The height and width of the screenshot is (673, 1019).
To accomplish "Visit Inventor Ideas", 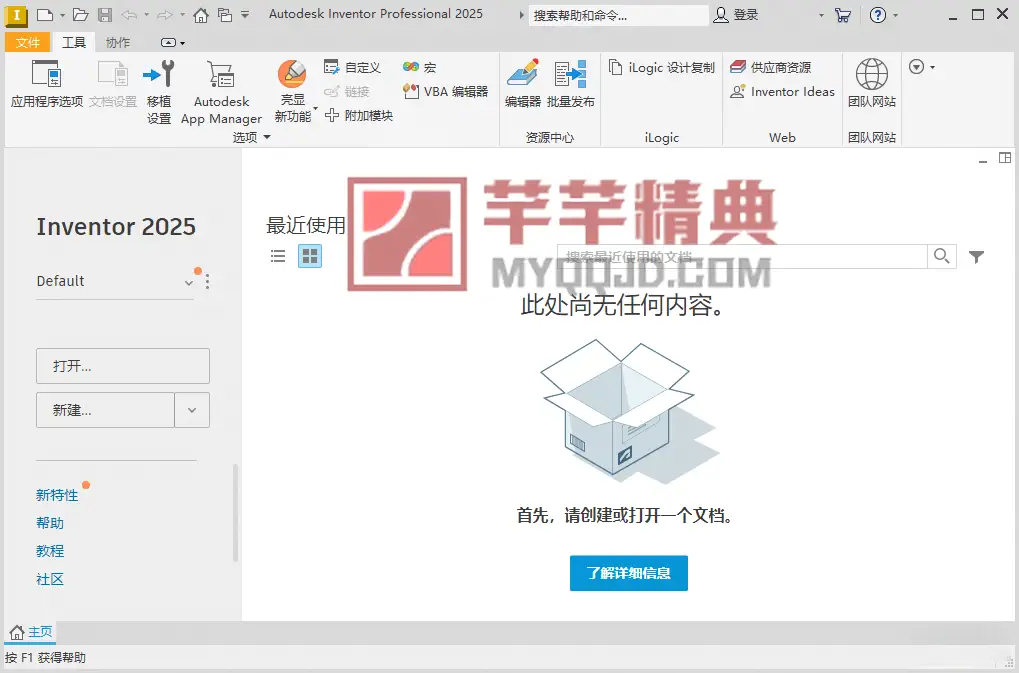I will tap(782, 92).
